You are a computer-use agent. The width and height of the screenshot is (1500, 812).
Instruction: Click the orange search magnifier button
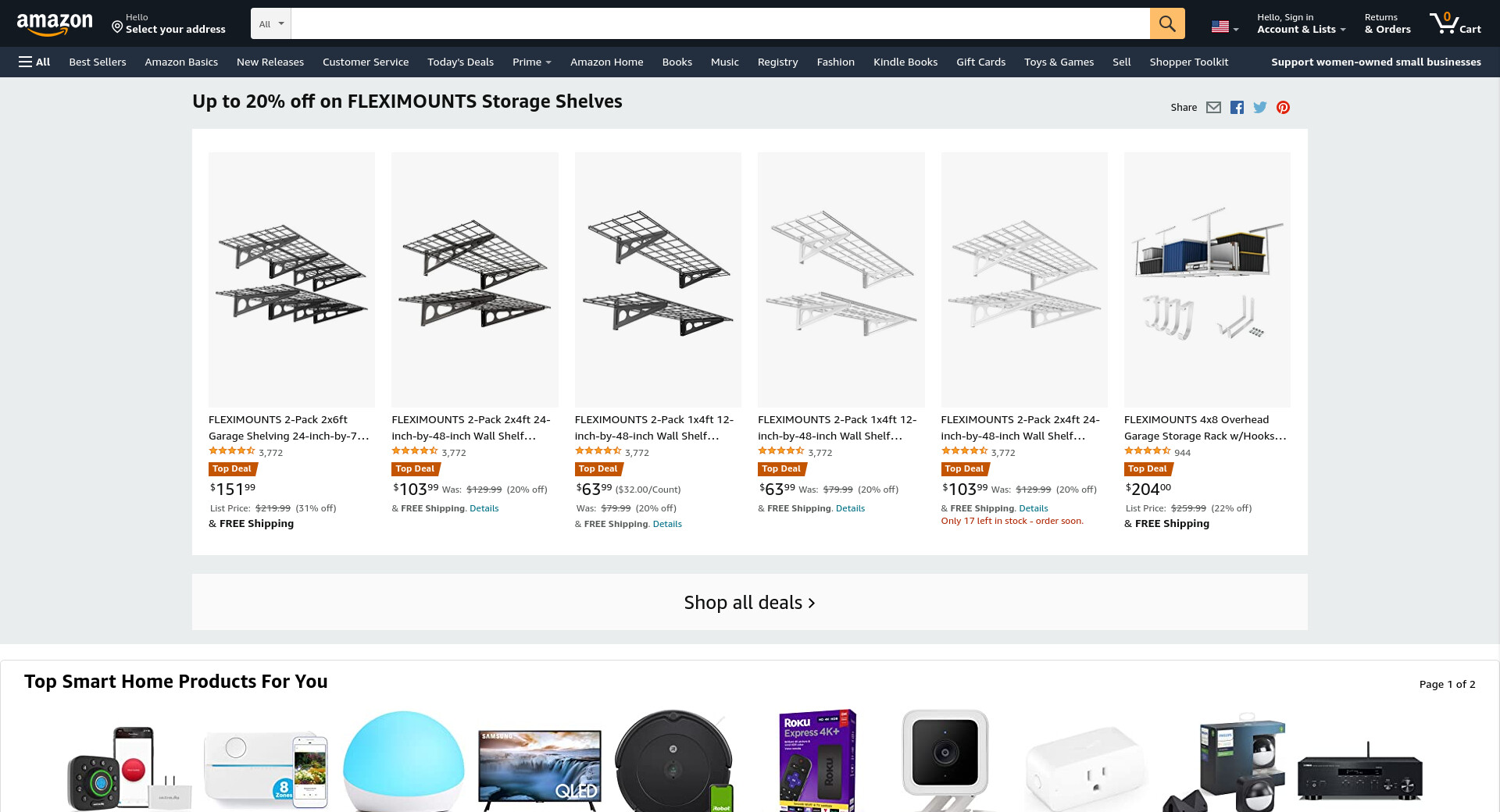point(1167,23)
